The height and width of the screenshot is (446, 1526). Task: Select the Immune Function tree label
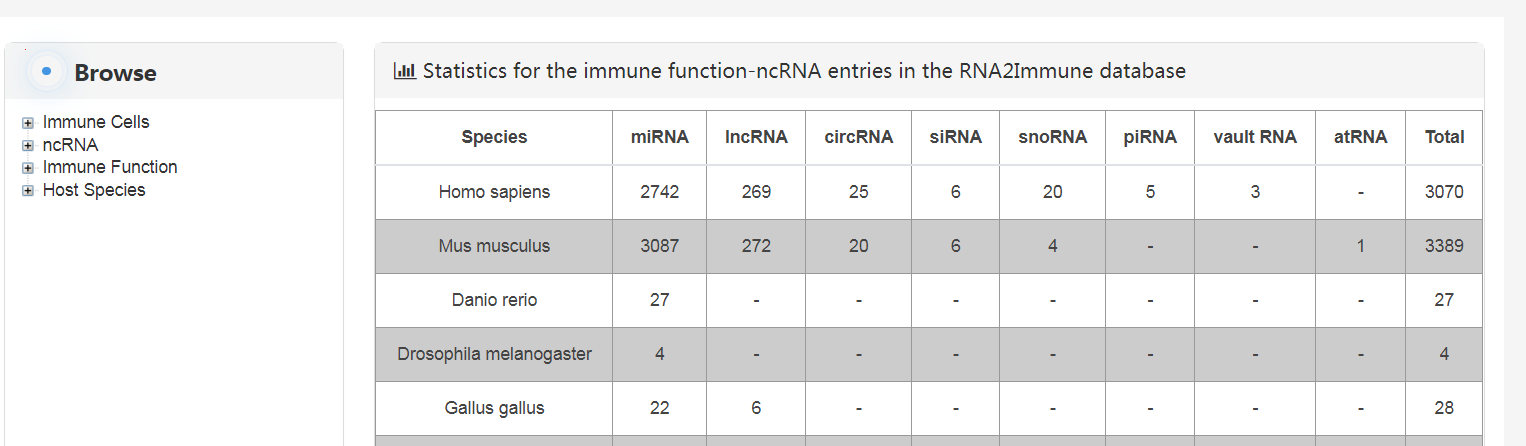point(110,167)
